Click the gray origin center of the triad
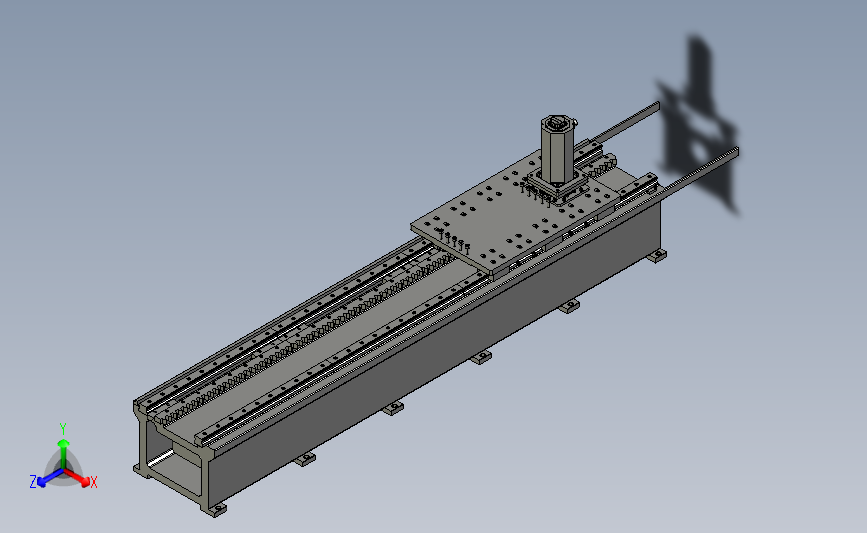The width and height of the screenshot is (867, 533). click(x=63, y=470)
